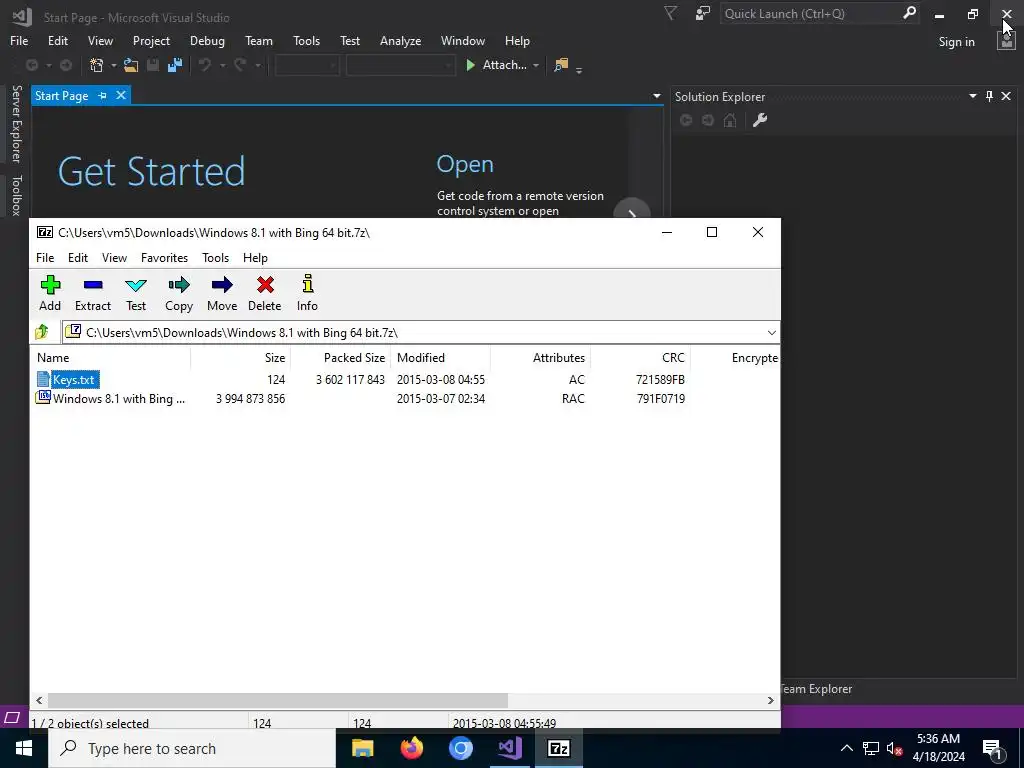Image resolution: width=1024 pixels, height=768 pixels.
Task: Click the 7-Zip taskbar icon
Action: pyautogui.click(x=558, y=748)
